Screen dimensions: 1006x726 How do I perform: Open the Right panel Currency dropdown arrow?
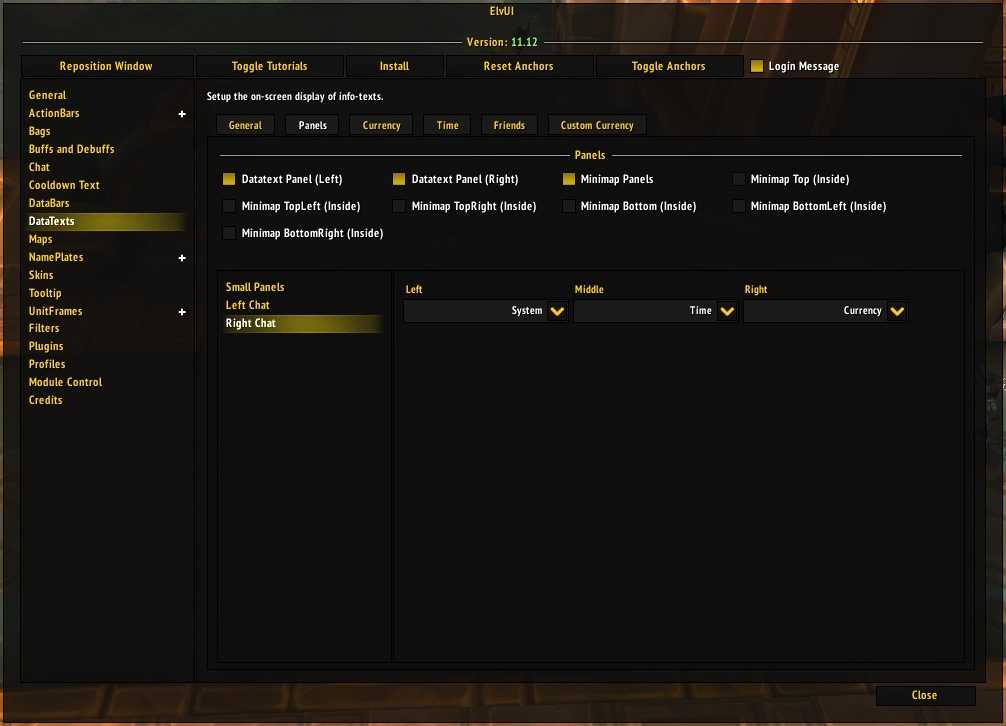click(897, 311)
